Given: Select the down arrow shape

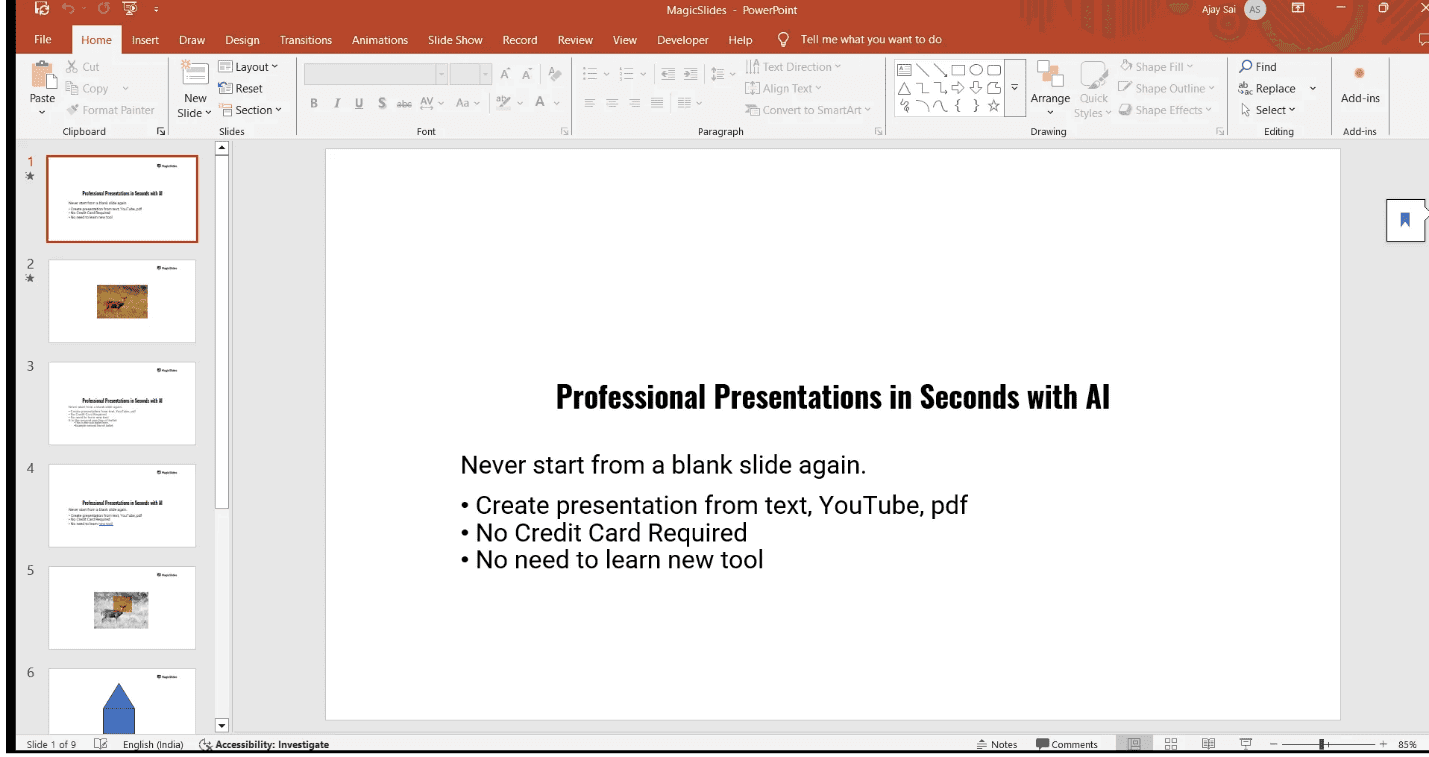Looking at the screenshot, I should tap(975, 88).
